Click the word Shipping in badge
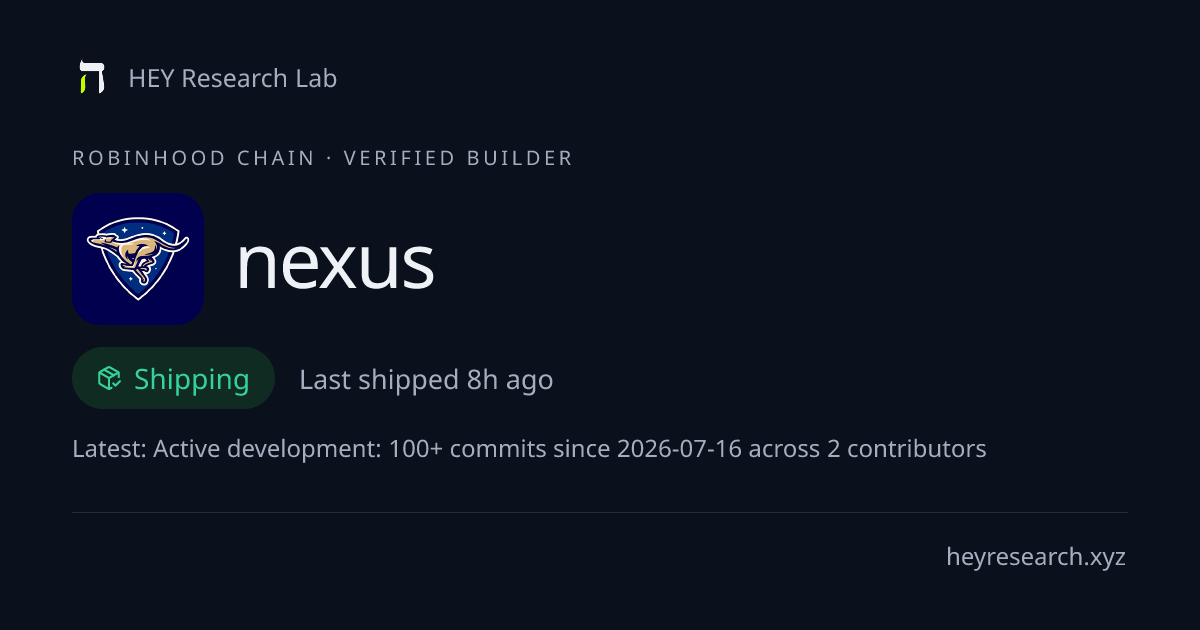This screenshot has height=630, width=1200. [192, 379]
